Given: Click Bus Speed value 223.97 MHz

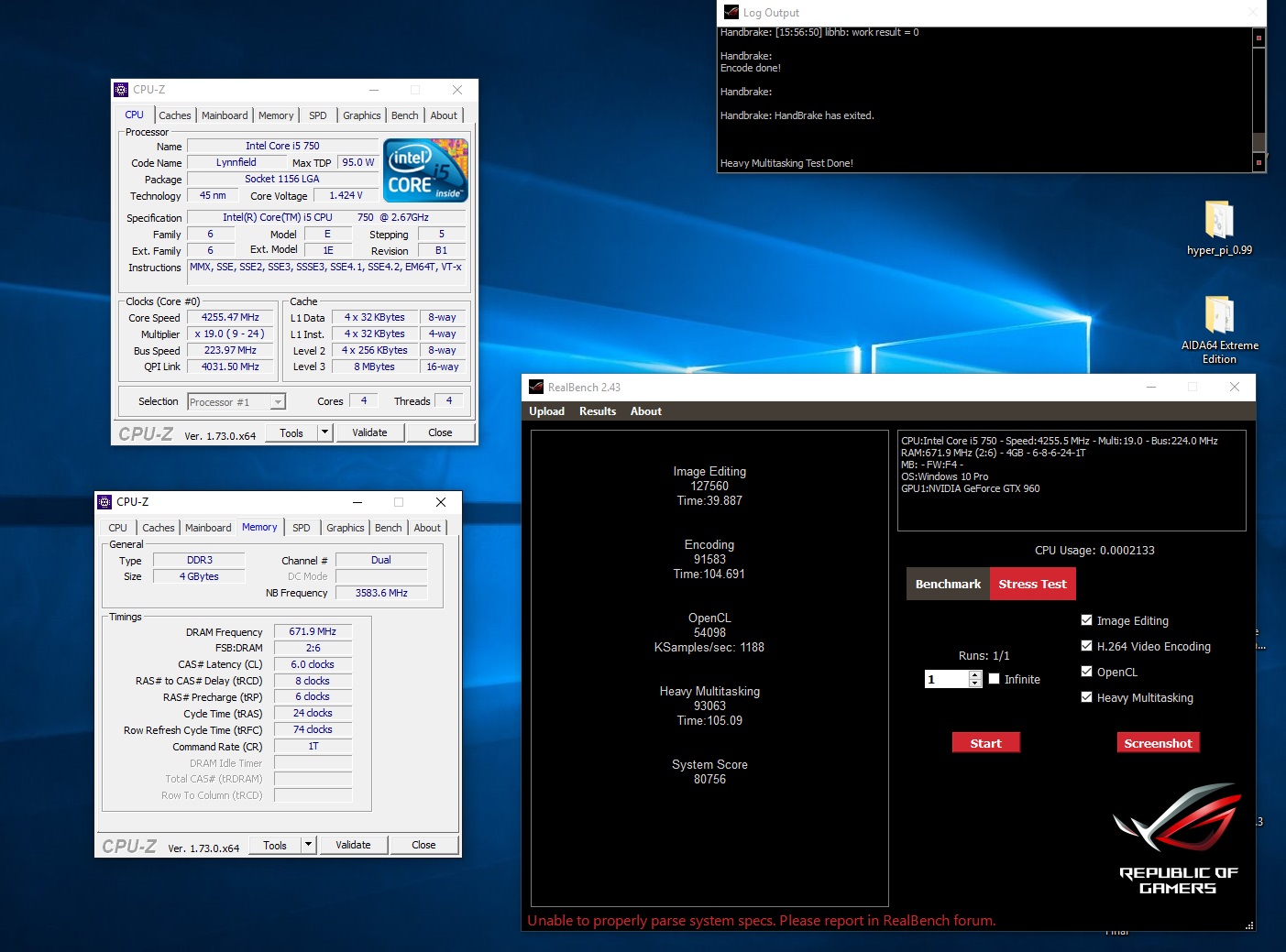Looking at the screenshot, I should tap(231, 350).
